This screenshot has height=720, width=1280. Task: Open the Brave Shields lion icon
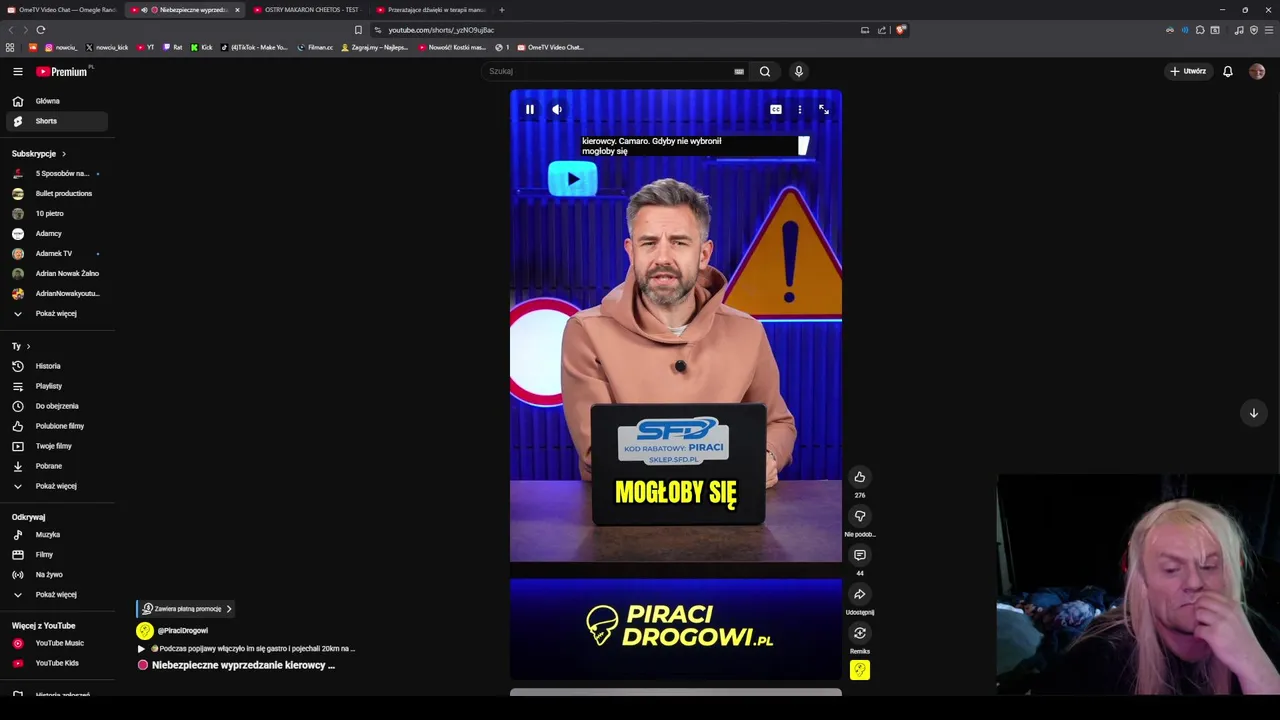[x=900, y=30]
